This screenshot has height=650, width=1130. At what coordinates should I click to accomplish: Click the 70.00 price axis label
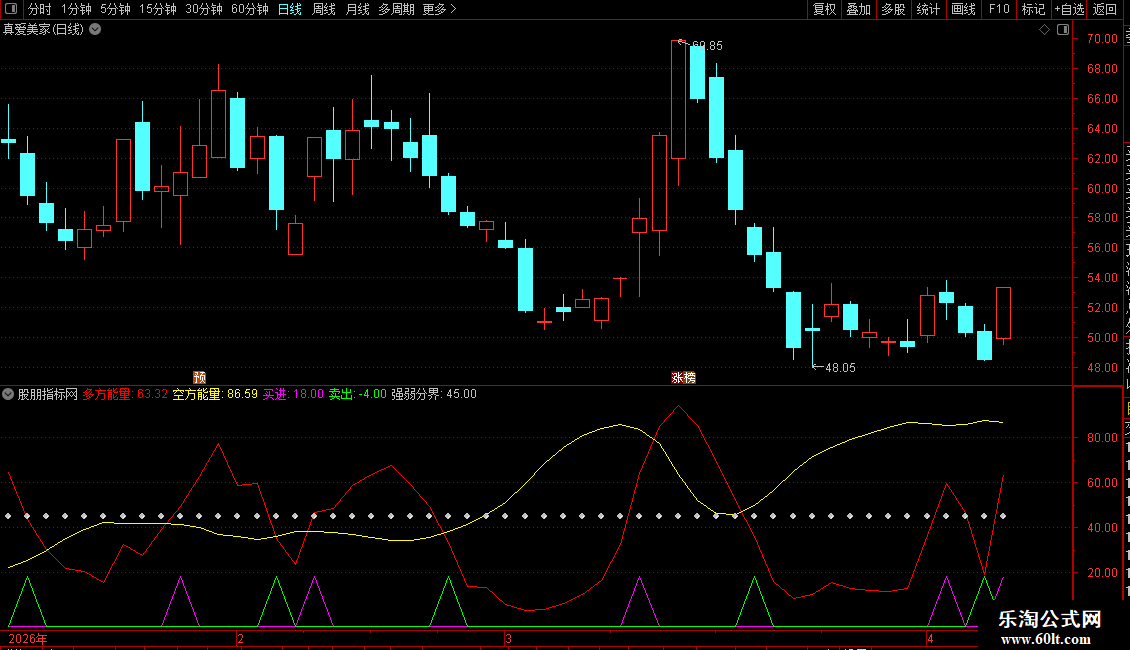coord(1102,39)
